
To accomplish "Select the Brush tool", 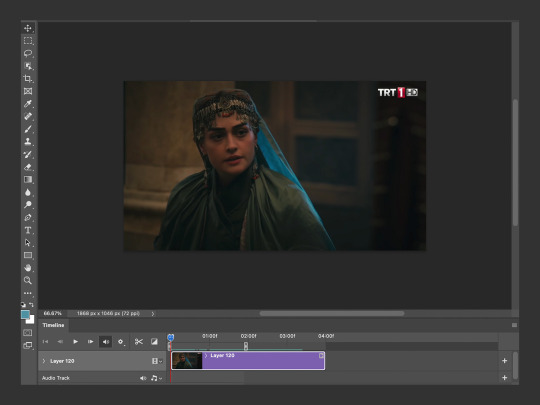I will [28, 129].
